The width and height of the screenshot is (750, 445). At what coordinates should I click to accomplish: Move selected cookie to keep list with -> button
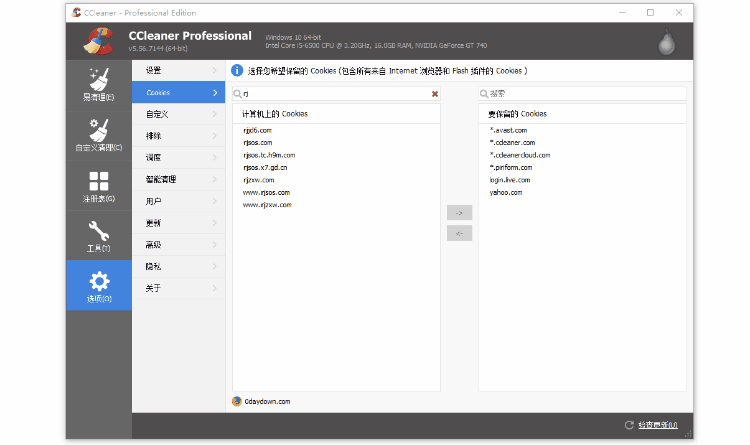459,212
